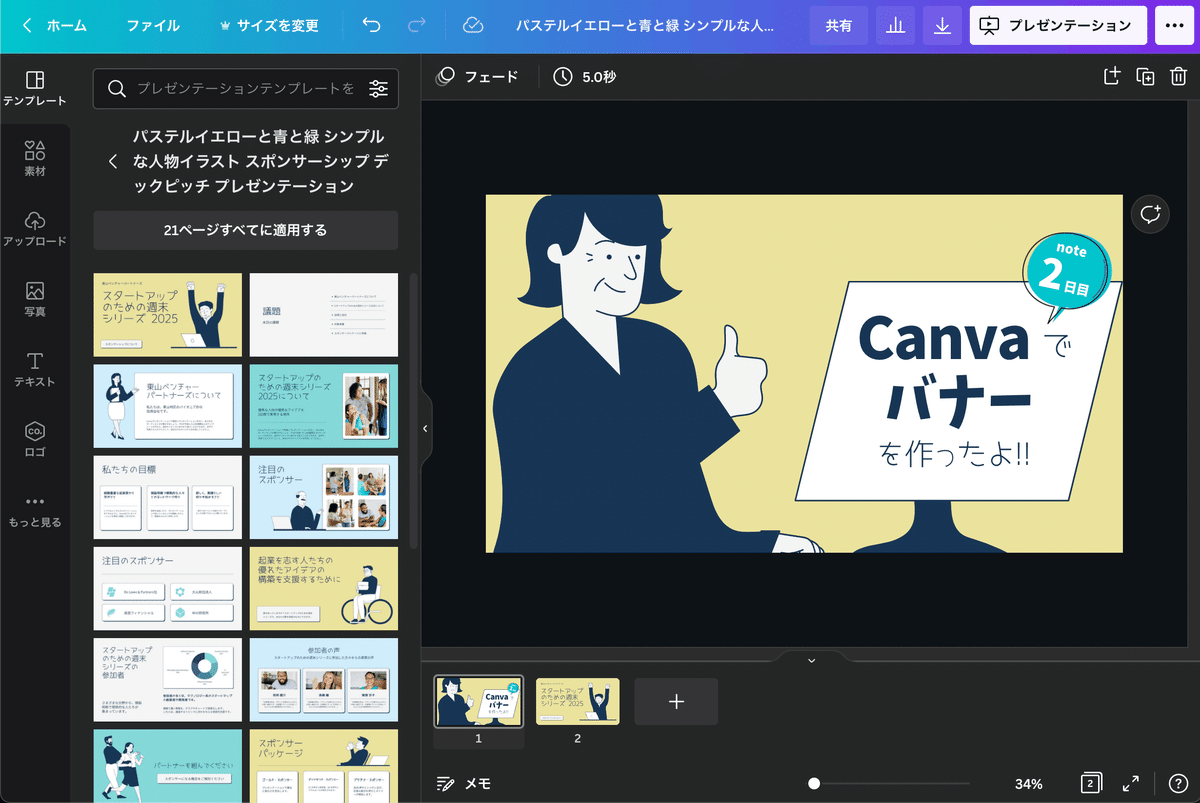Open the analytics chart icon

(895, 26)
